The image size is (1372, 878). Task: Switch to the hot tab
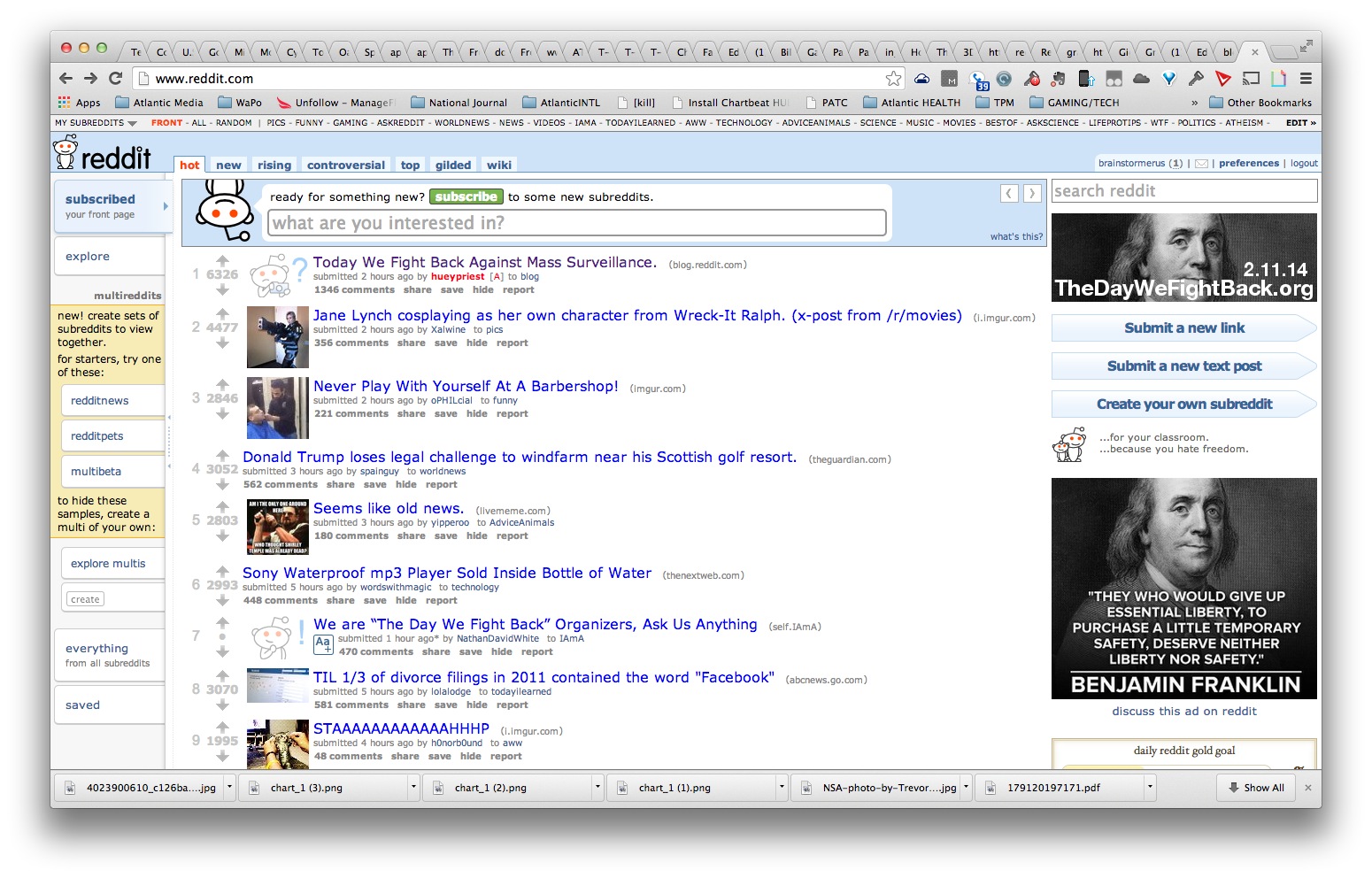189,165
